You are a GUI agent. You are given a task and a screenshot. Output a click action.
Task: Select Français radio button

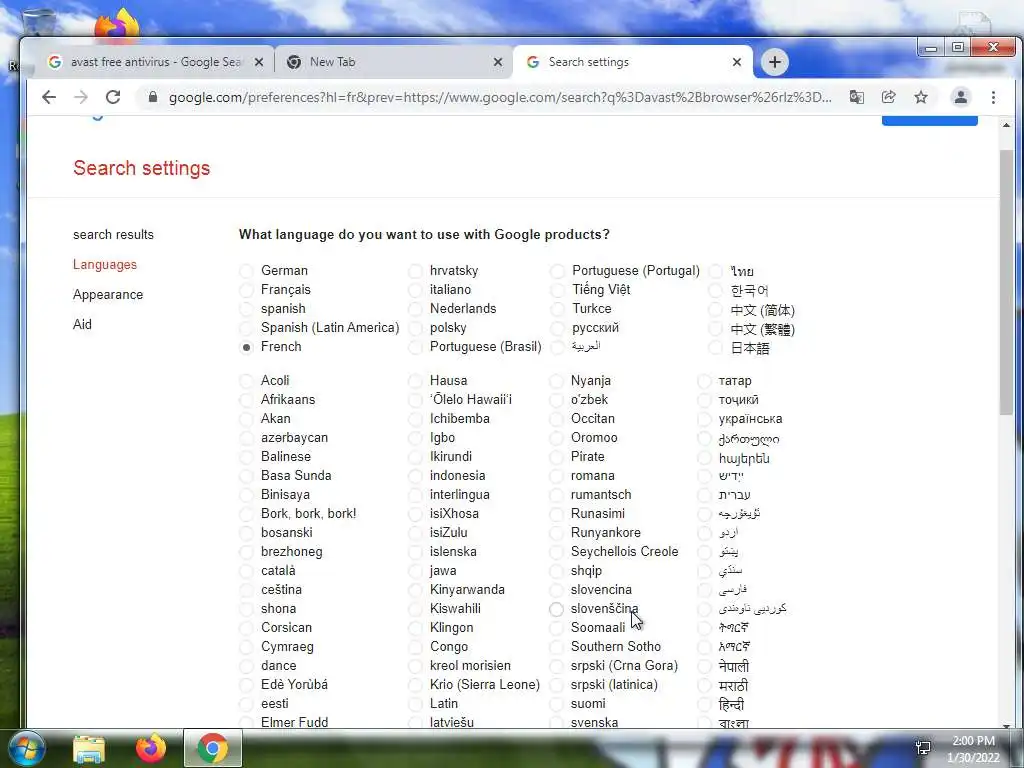pos(246,290)
